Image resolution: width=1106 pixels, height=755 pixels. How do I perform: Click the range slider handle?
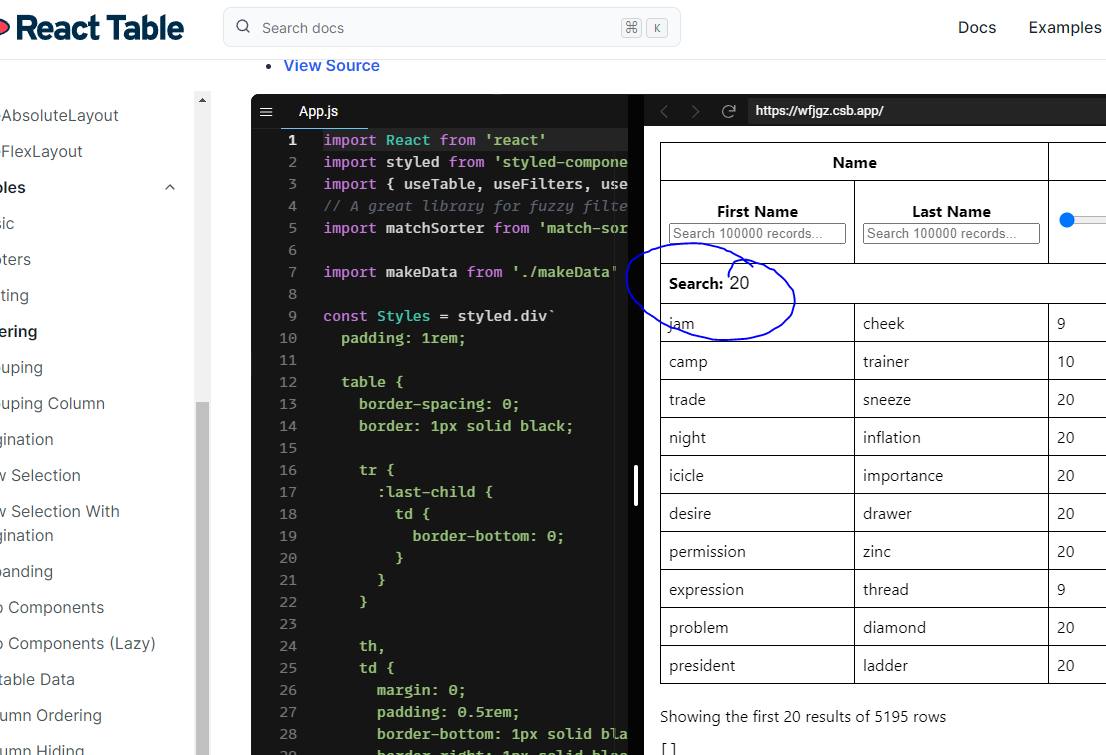pyautogui.click(x=1067, y=220)
